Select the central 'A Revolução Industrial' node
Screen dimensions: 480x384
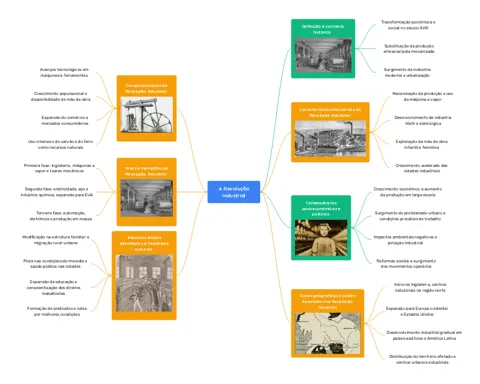tap(234, 192)
